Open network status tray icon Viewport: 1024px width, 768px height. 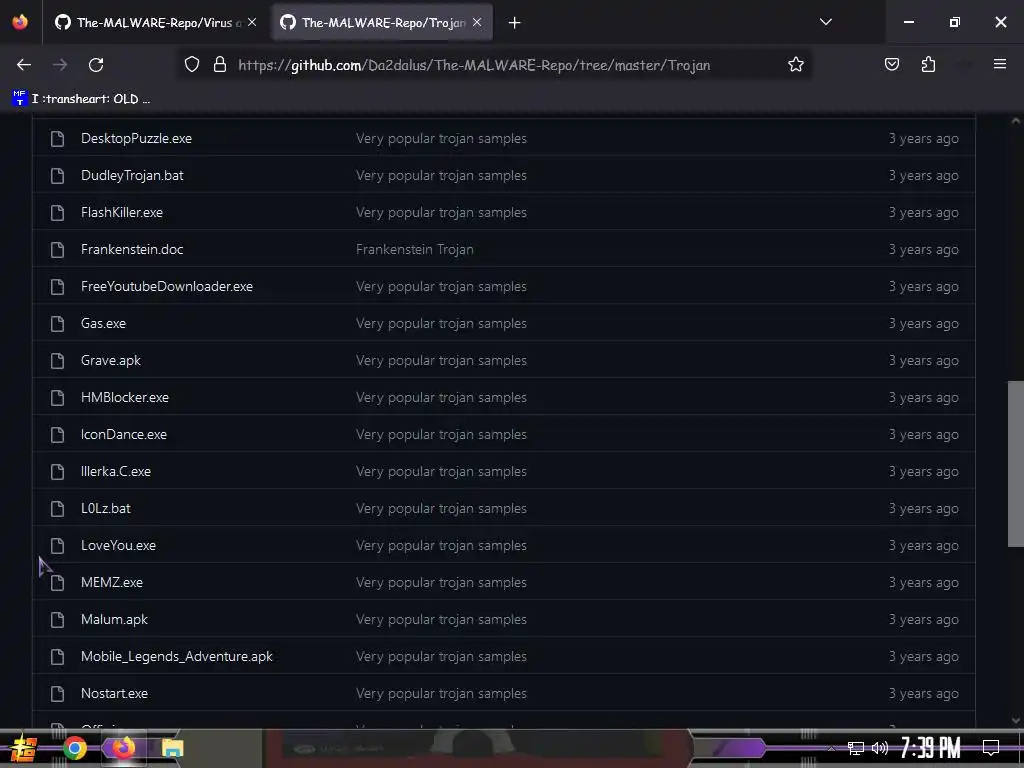(855, 748)
